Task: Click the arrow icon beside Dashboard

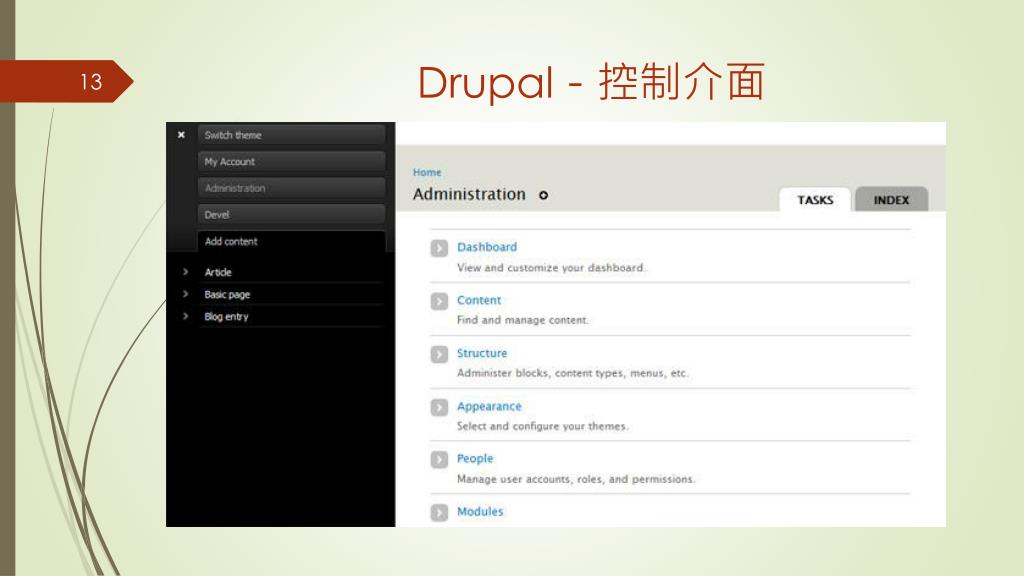Action: pos(440,248)
